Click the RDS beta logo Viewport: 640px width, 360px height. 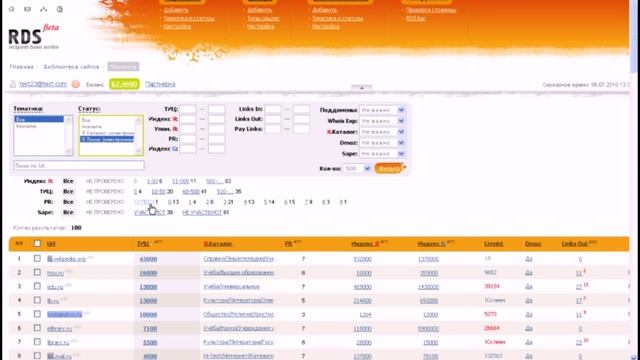(33, 37)
